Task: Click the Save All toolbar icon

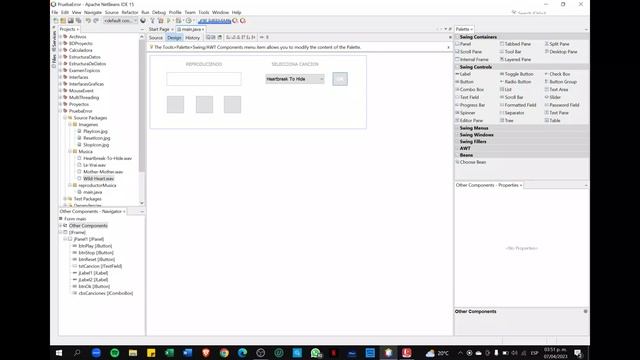Action: (x=78, y=21)
